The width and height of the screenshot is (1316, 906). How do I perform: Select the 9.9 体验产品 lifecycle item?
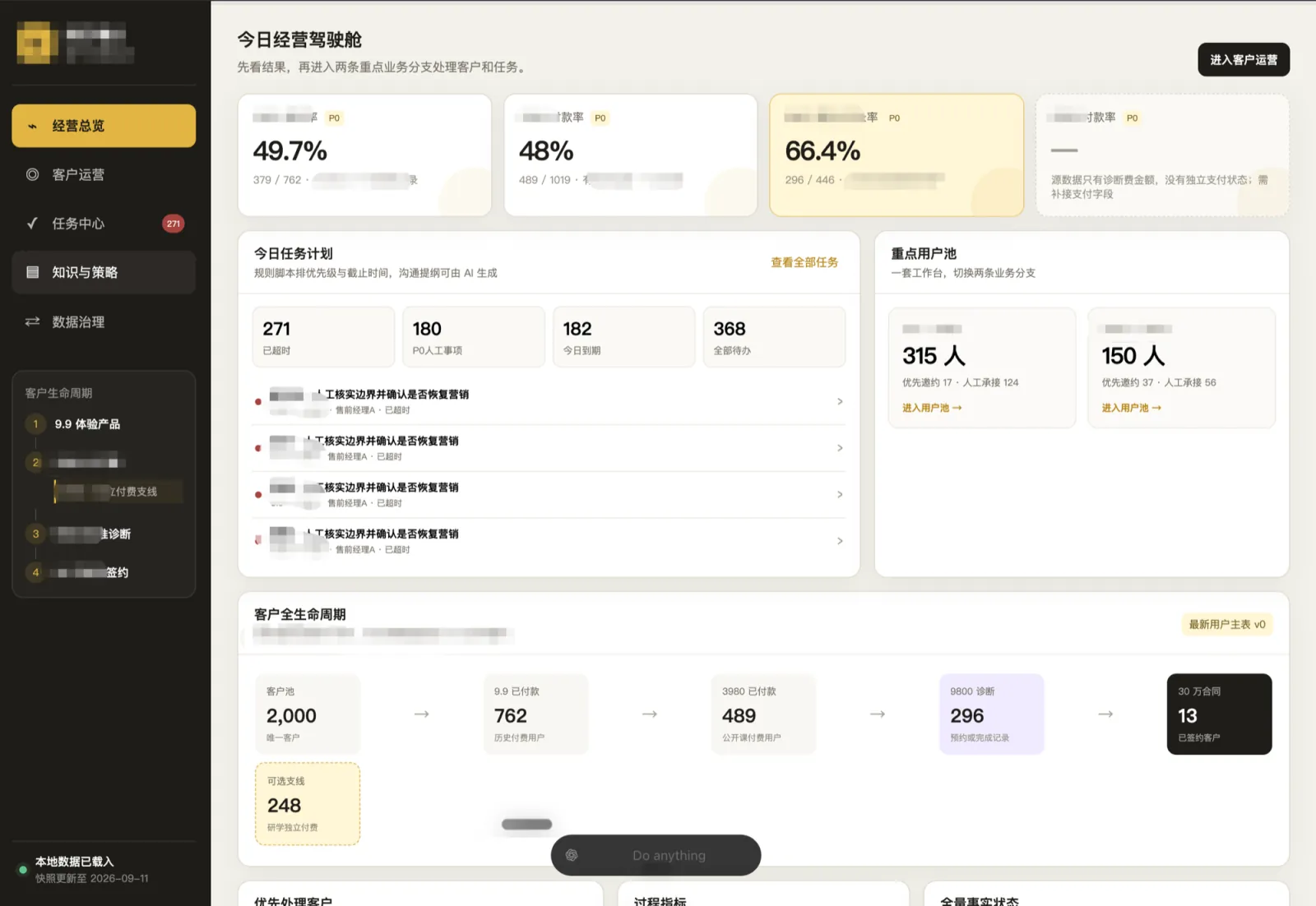pyautogui.click(x=87, y=424)
